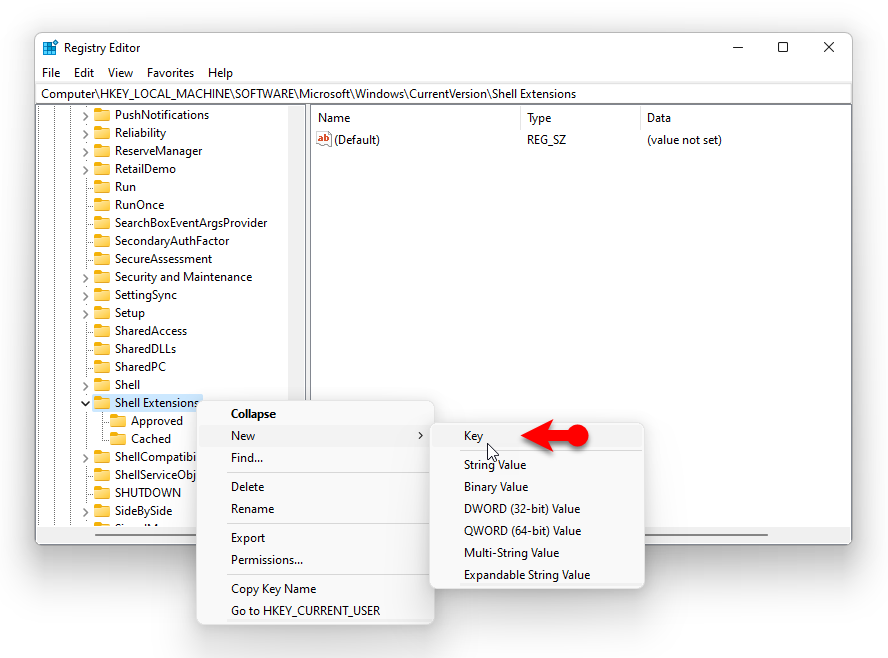
Task: Open the Edit menu
Action: point(84,73)
